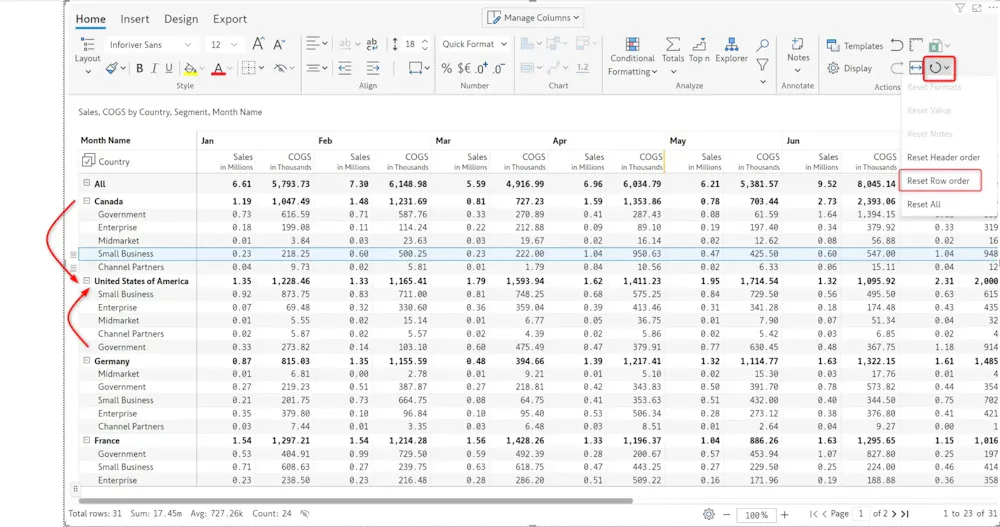Screen dimensions: 1000x527
Task: Click the Top n ranking icon
Action: 699,50
